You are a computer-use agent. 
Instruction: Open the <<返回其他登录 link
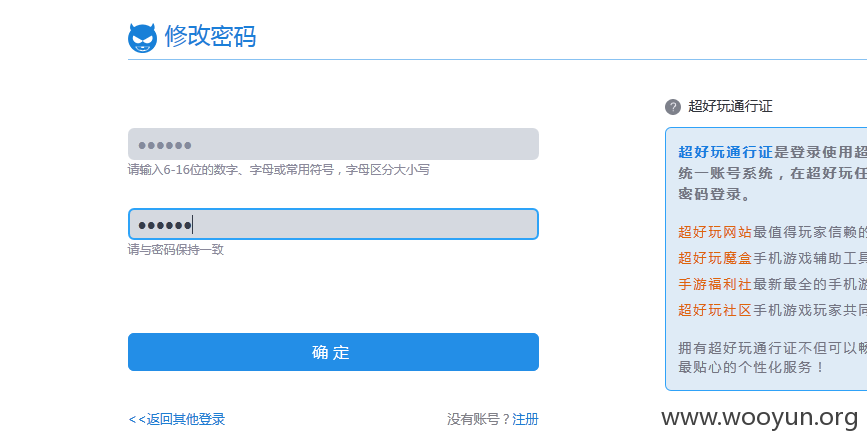pos(177,419)
